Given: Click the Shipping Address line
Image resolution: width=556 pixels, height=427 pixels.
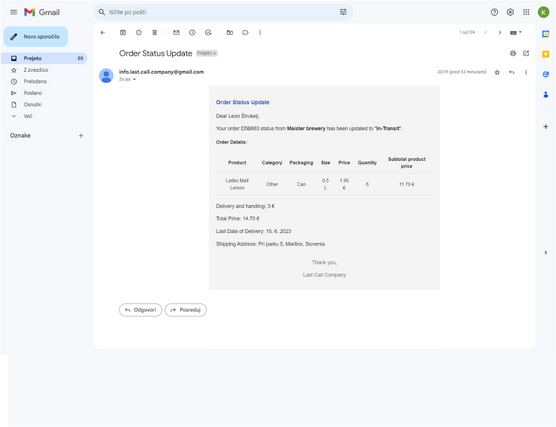Looking at the screenshot, I should click(x=270, y=244).
